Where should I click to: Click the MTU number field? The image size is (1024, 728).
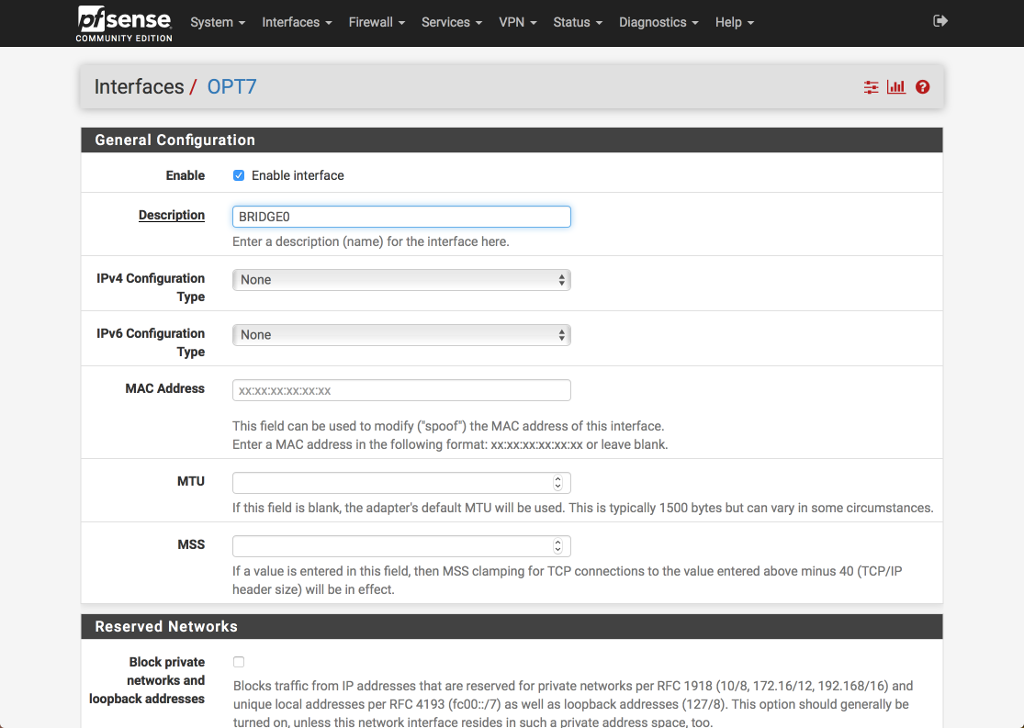pyautogui.click(x=401, y=483)
